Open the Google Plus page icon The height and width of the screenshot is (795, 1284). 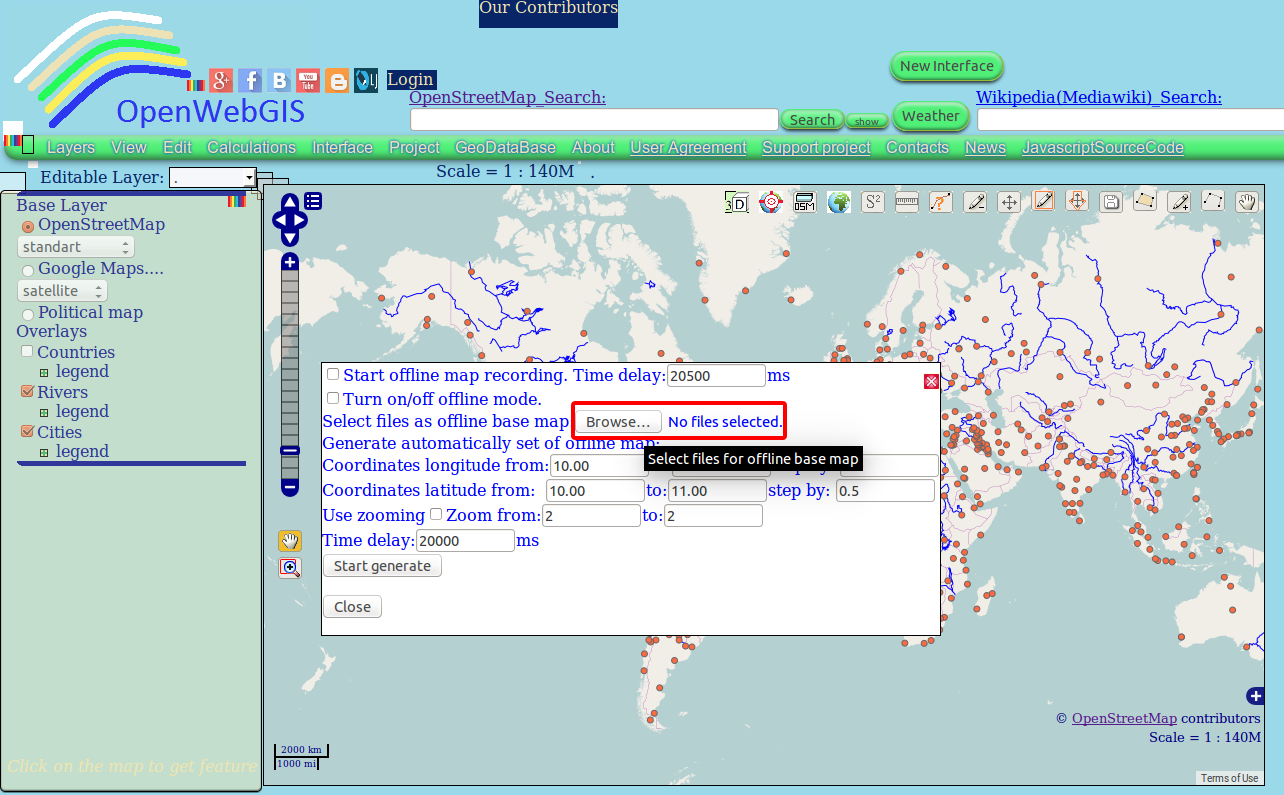tap(221, 81)
